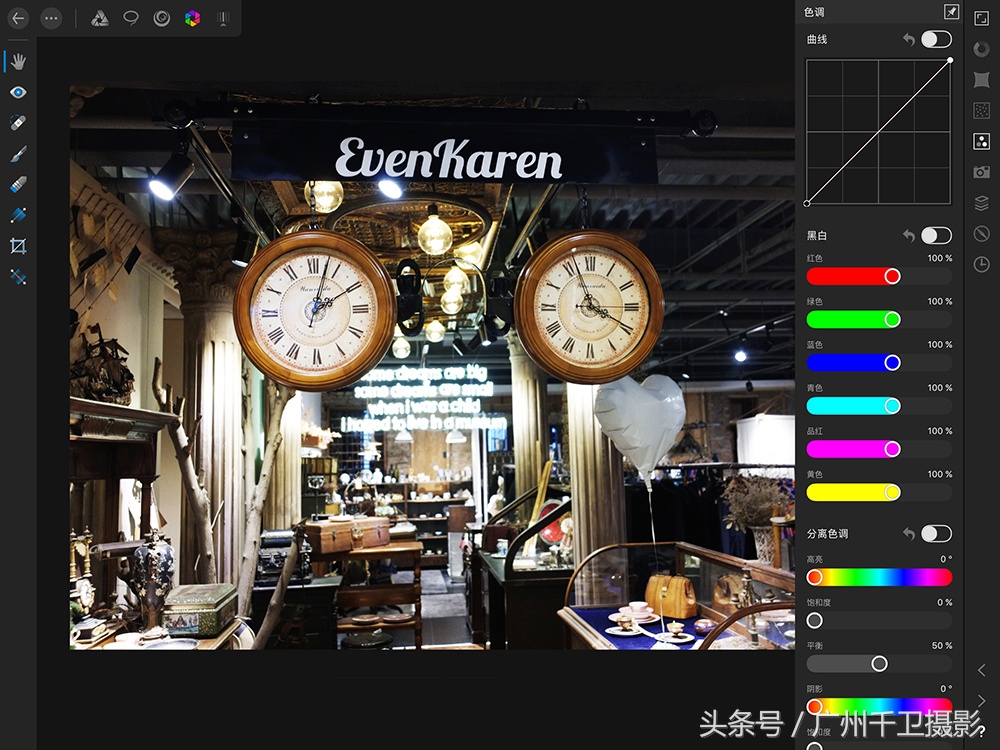The width and height of the screenshot is (1000, 750).
Task: Expand panel with right chevron arrow
Action: point(981,700)
